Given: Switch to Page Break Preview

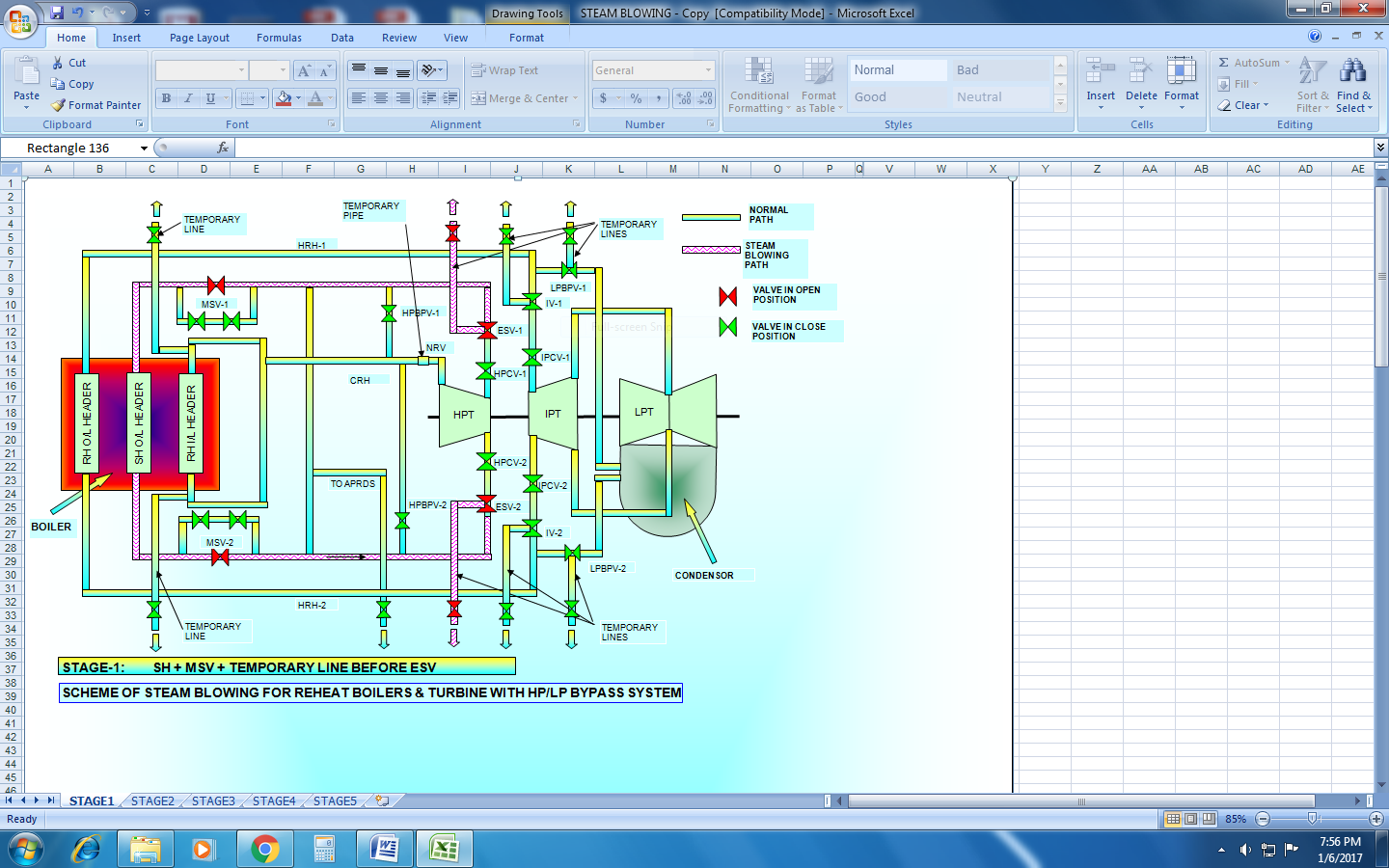Looking at the screenshot, I should pos(1209,819).
